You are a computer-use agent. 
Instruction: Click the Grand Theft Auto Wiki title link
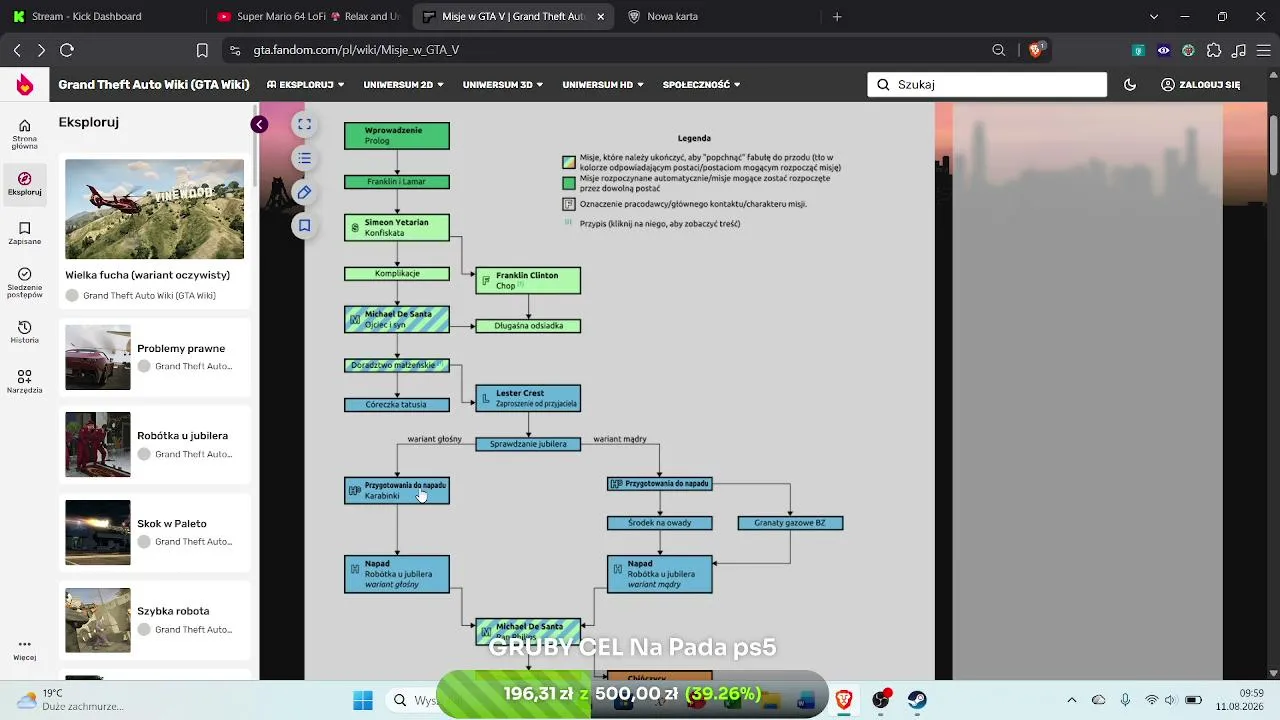pyautogui.click(x=154, y=85)
